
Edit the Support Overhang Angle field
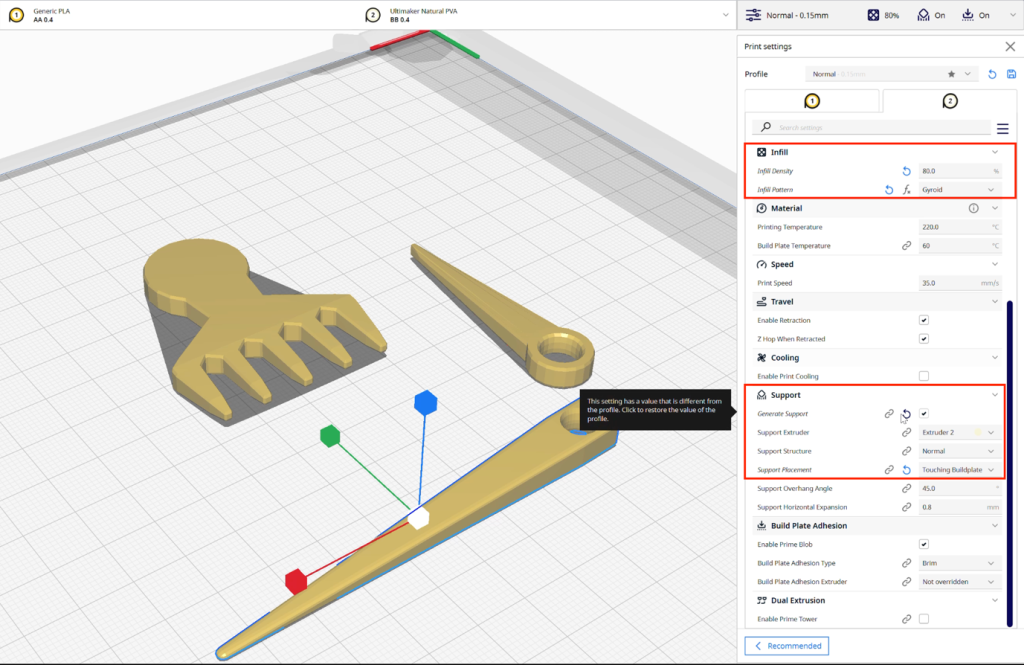click(x=959, y=488)
